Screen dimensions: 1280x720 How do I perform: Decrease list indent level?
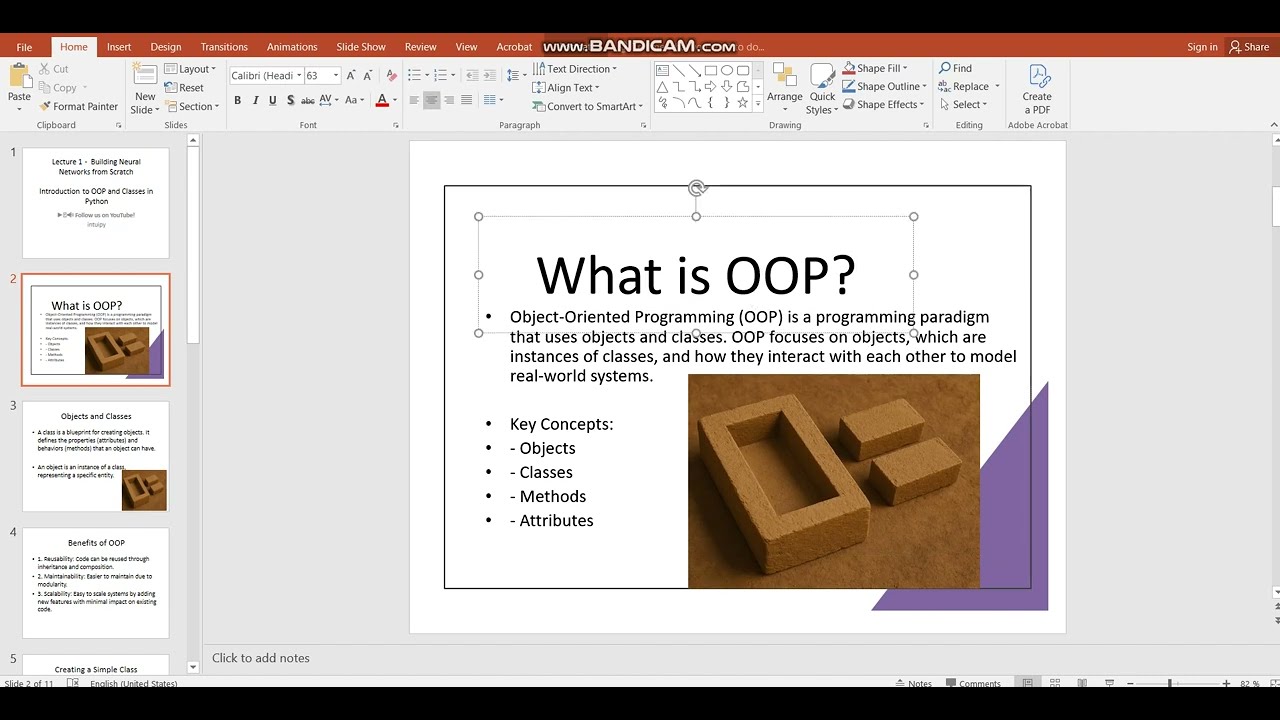(x=472, y=76)
